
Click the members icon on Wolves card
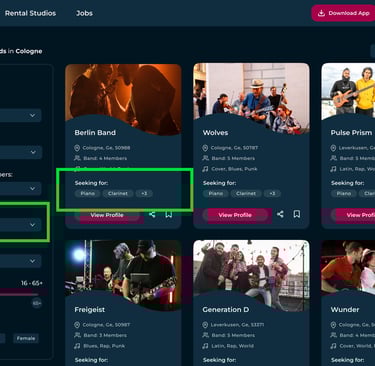[x=205, y=158]
